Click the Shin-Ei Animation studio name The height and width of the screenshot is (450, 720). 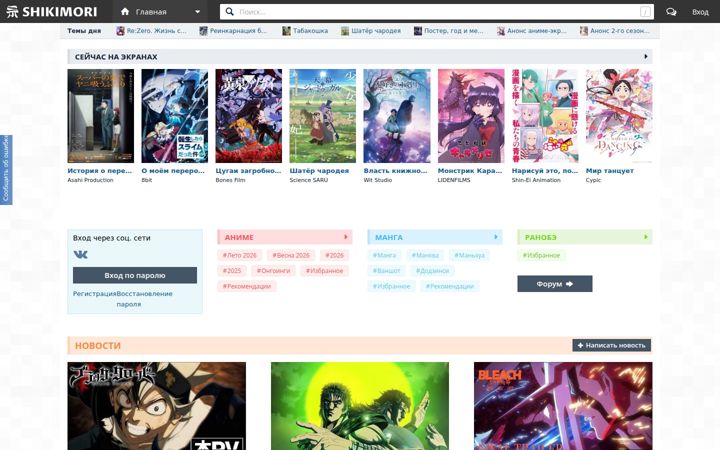point(536,180)
